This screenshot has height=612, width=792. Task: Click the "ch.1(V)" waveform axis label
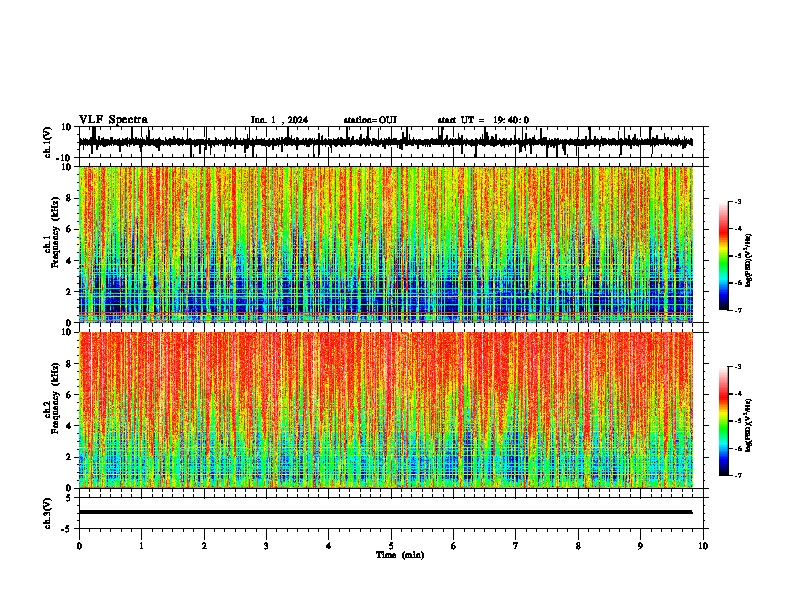48,142
